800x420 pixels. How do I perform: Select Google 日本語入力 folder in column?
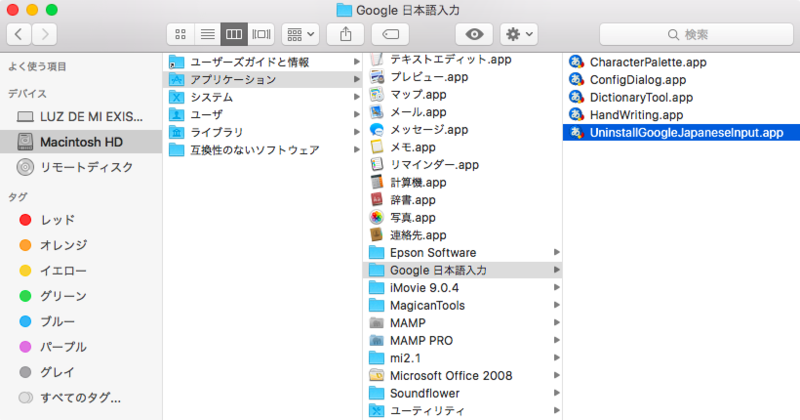pos(462,270)
